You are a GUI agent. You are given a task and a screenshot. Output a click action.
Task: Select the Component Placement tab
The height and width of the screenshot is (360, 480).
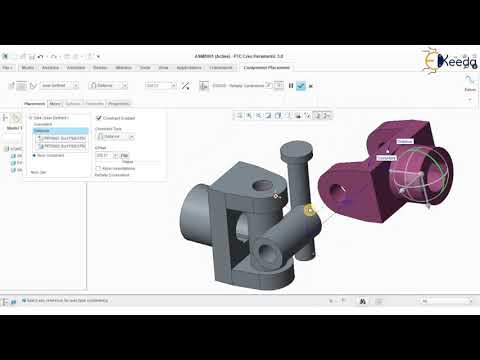(x=267, y=68)
